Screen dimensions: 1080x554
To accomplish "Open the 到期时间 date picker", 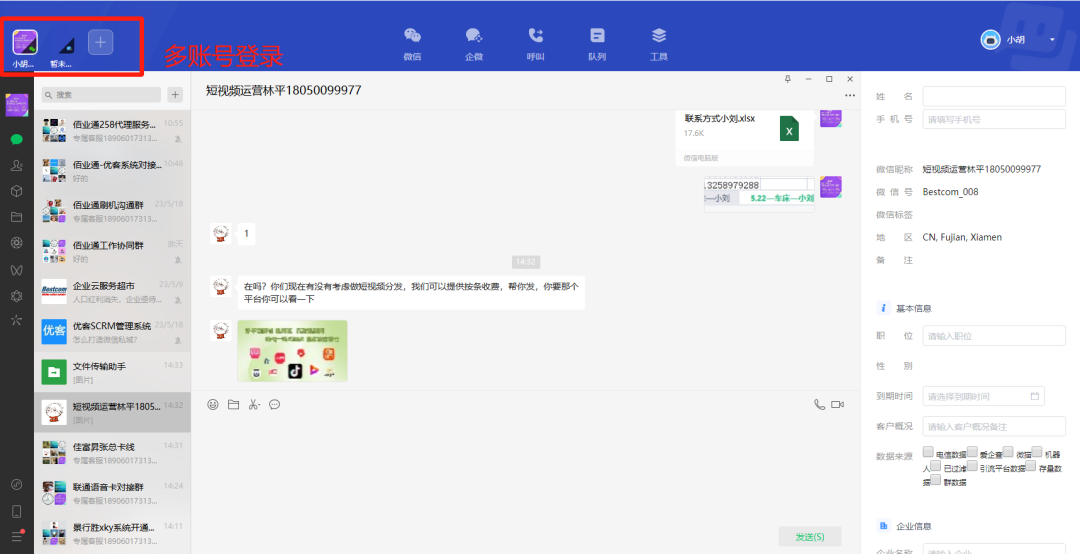I will tap(984, 396).
